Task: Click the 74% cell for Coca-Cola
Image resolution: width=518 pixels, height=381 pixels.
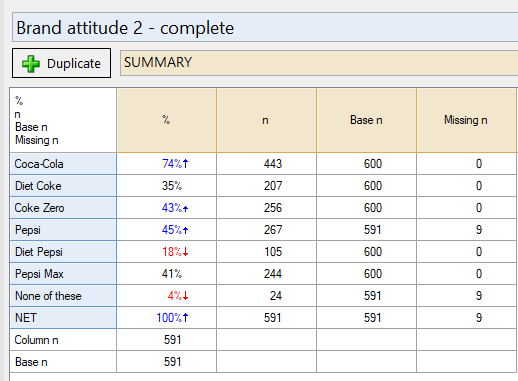Action: pyautogui.click(x=166, y=164)
